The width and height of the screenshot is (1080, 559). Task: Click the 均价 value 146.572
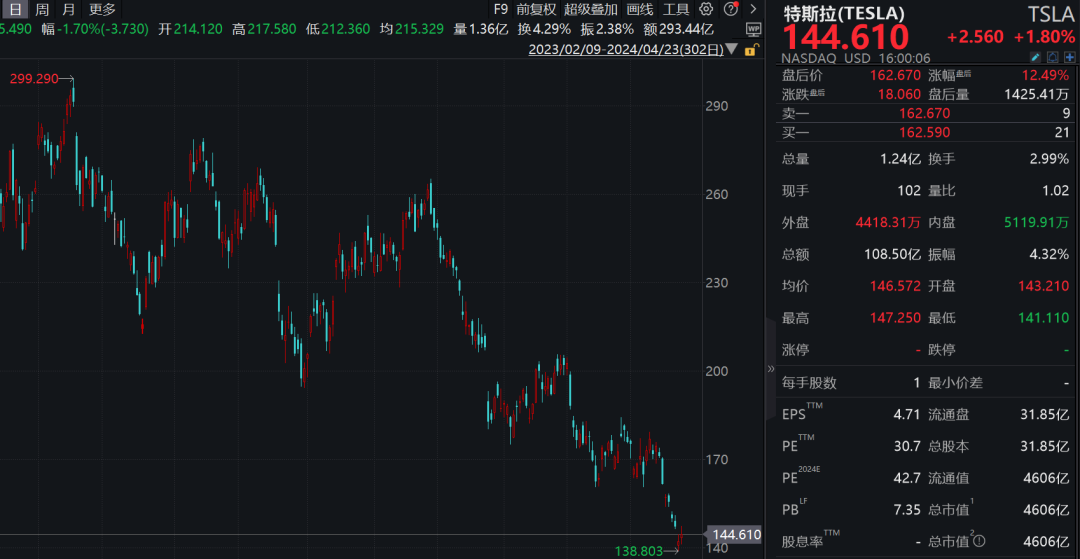pyautogui.click(x=895, y=286)
